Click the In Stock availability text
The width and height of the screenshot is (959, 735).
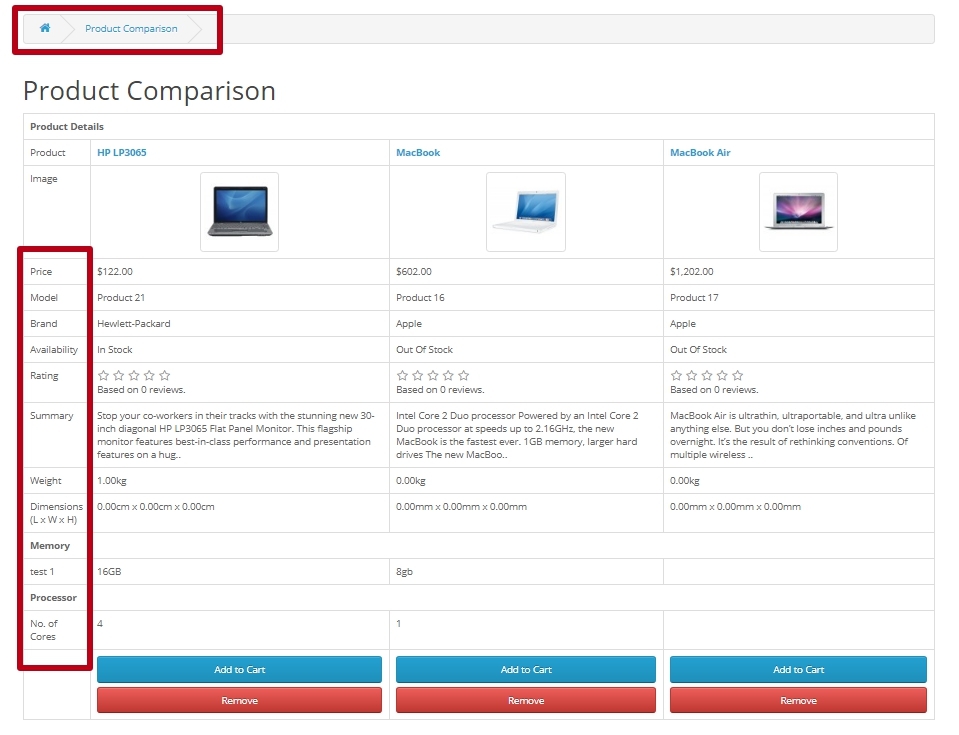pos(114,350)
